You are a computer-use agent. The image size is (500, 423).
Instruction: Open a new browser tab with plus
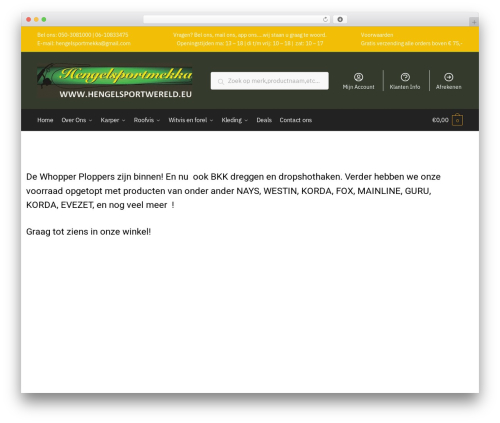pos(474,22)
